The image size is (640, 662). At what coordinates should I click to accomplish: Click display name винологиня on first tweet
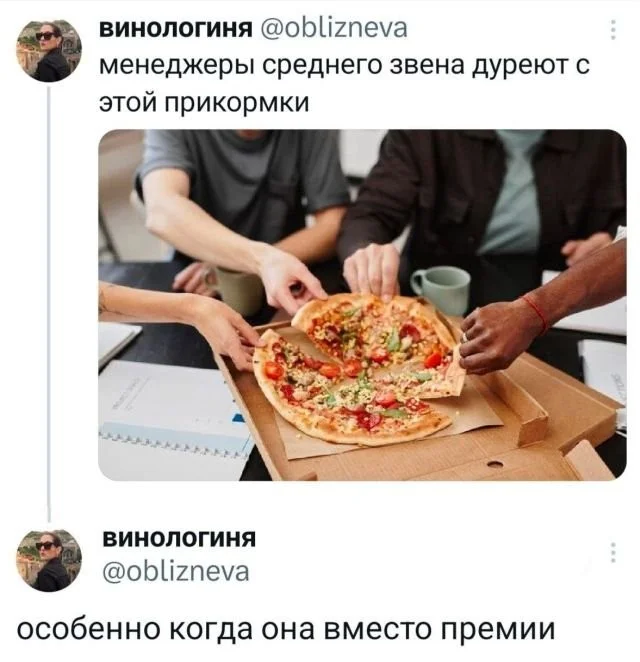pyautogui.click(x=176, y=30)
